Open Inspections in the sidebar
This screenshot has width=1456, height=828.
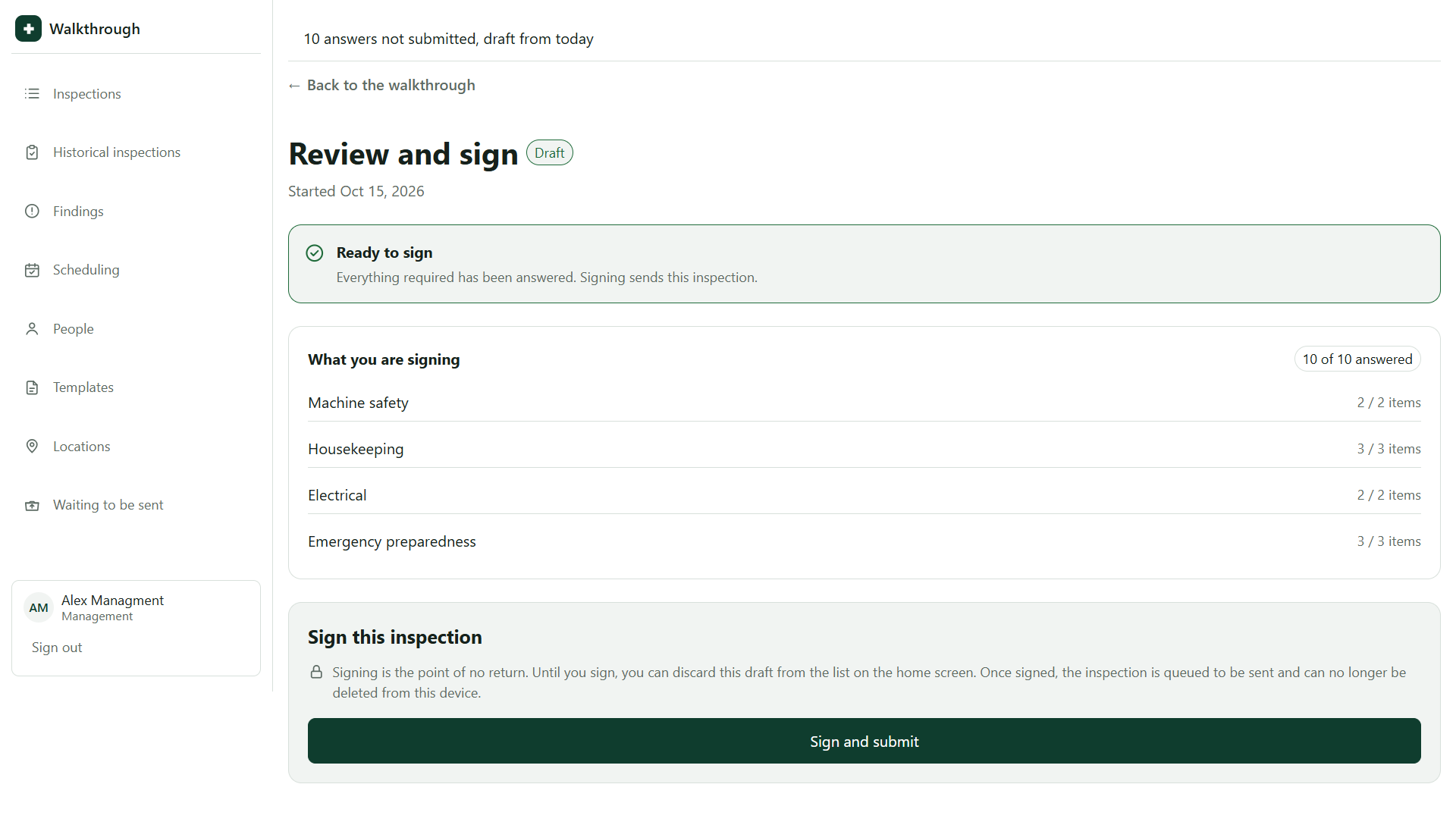tap(136, 94)
